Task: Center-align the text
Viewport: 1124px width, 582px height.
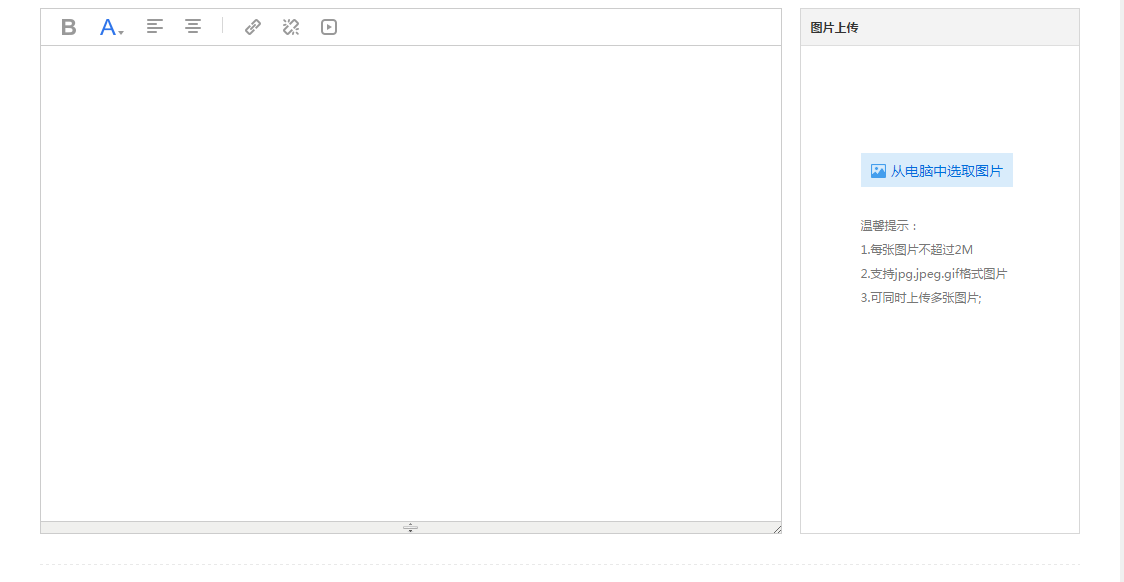Action: click(x=193, y=27)
